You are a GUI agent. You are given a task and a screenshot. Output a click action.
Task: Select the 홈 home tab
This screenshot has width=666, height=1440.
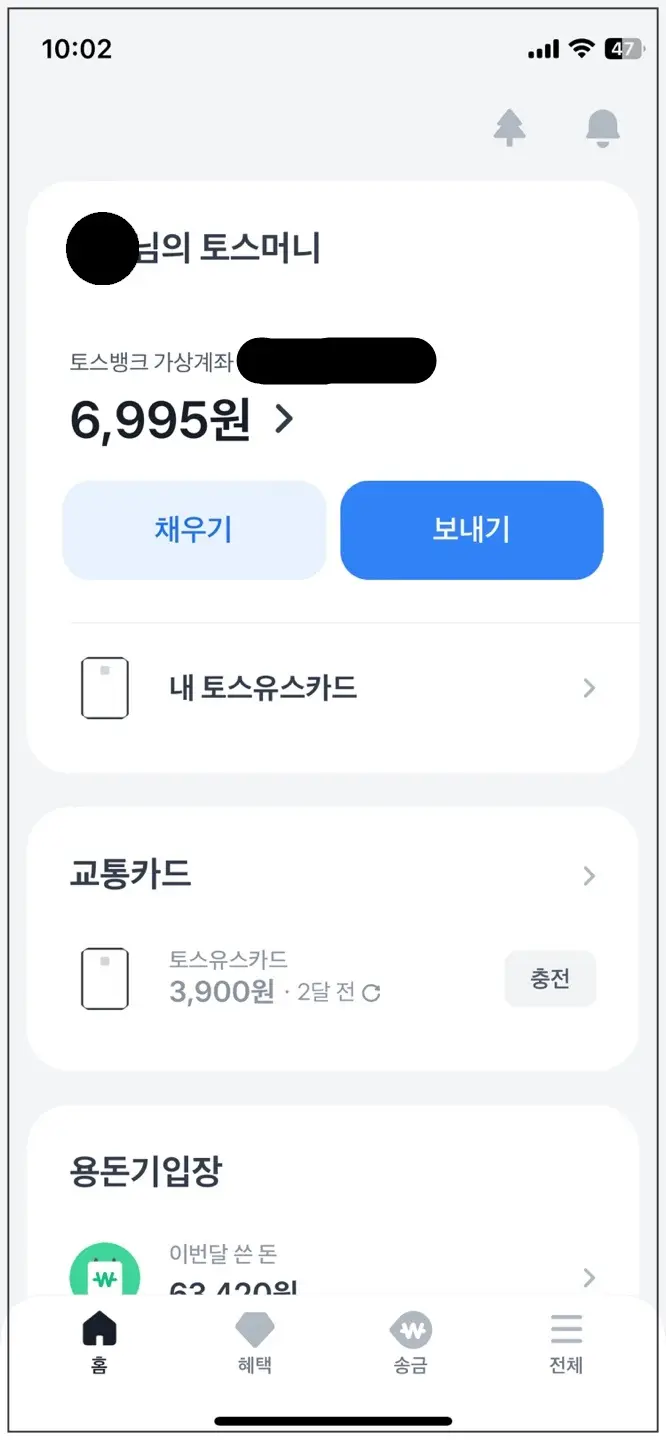pyautogui.click(x=101, y=1332)
